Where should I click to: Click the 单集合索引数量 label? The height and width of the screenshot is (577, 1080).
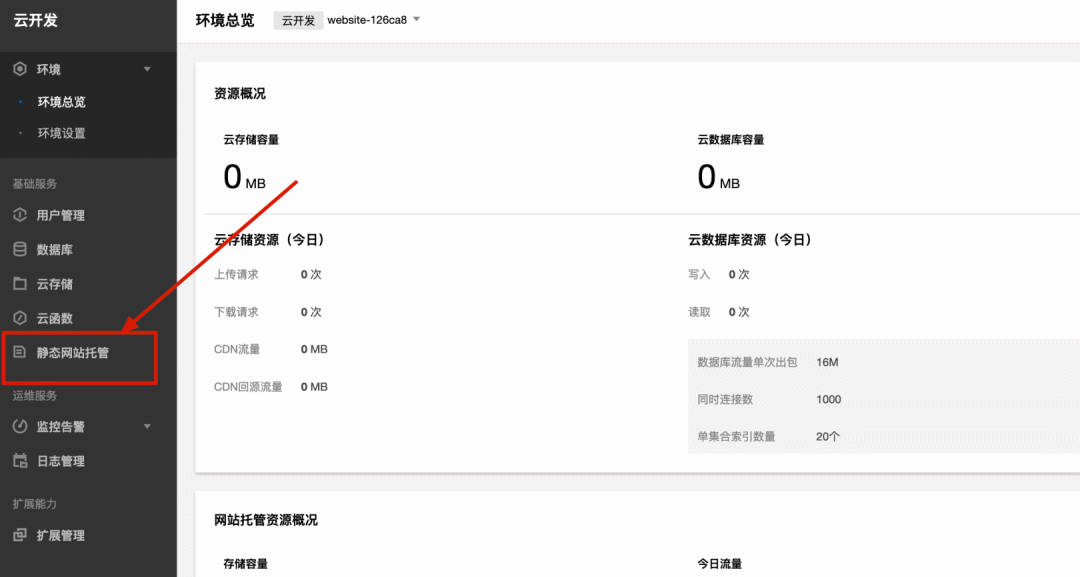736,437
